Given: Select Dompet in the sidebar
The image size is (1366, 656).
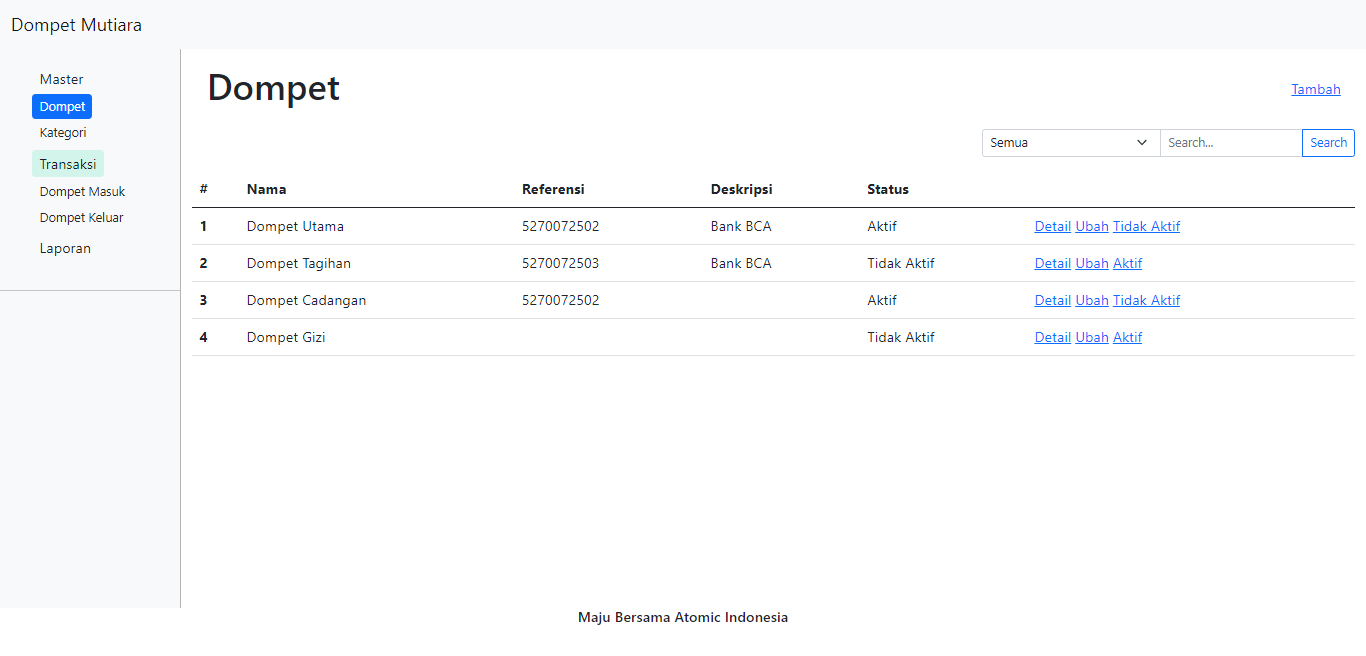Looking at the screenshot, I should pos(62,107).
